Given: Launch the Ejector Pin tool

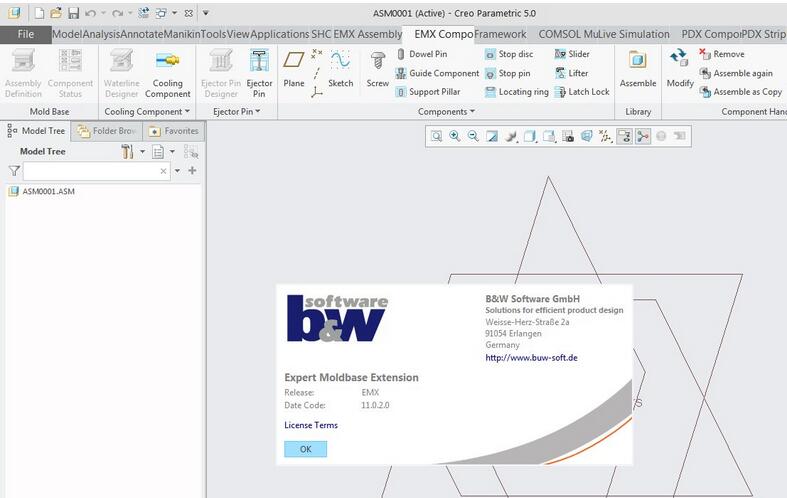Looking at the screenshot, I should coord(259,74).
